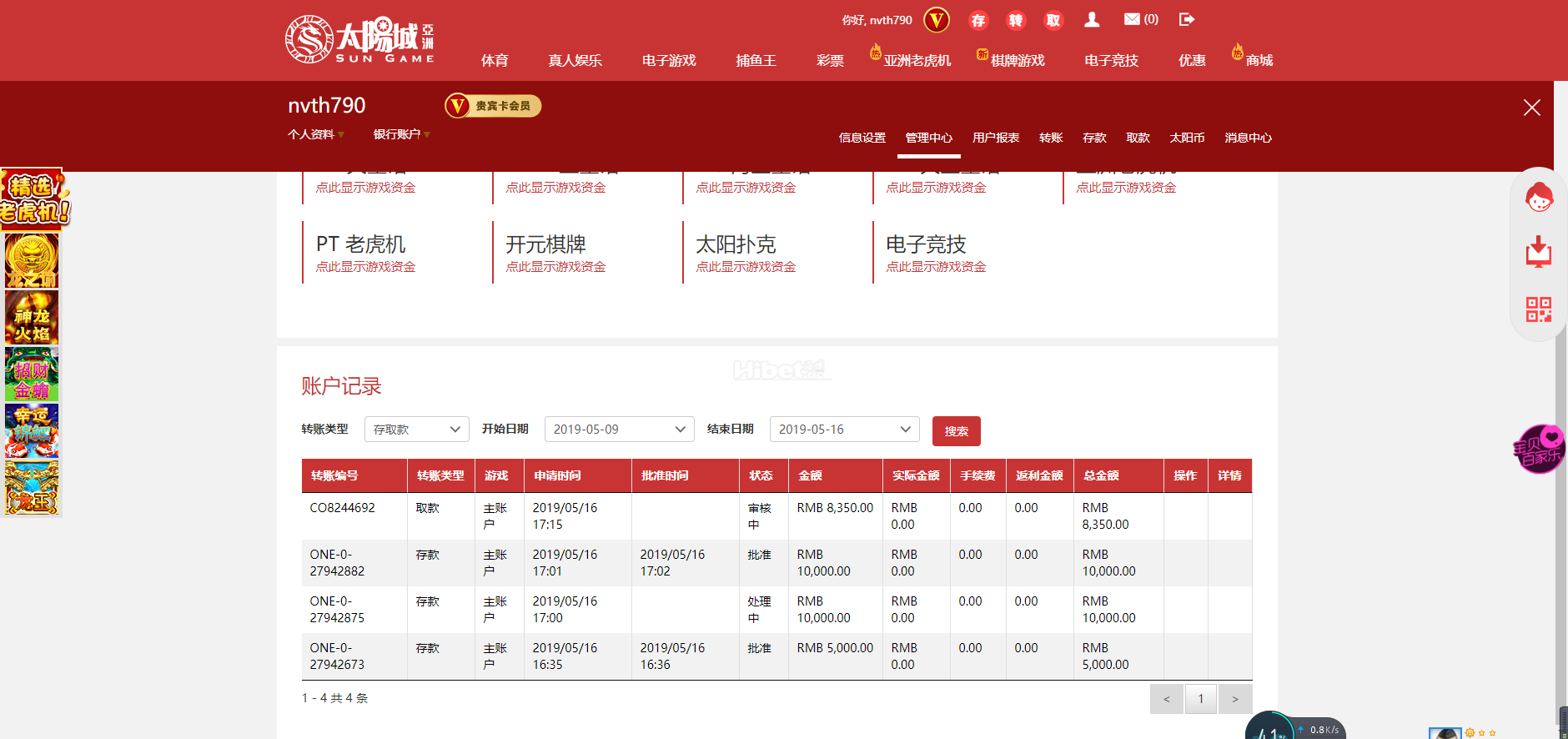This screenshot has height=739, width=1568.
Task: Click the 存 deposit icon in header
Action: [x=978, y=20]
